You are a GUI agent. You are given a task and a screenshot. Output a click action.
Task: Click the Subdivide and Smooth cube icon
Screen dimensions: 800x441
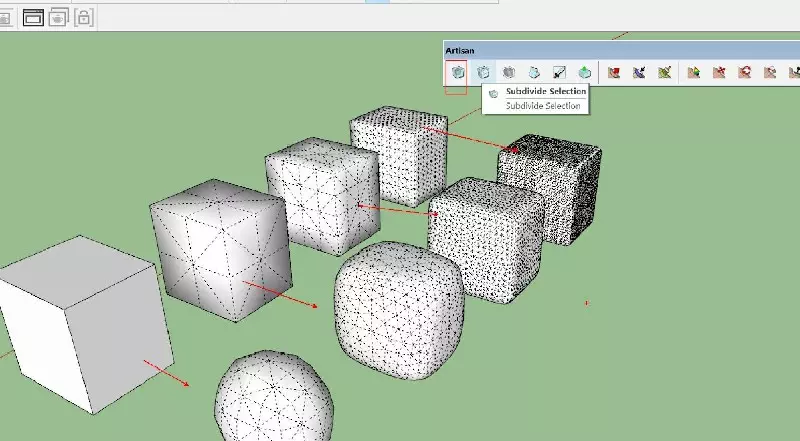[x=458, y=72]
